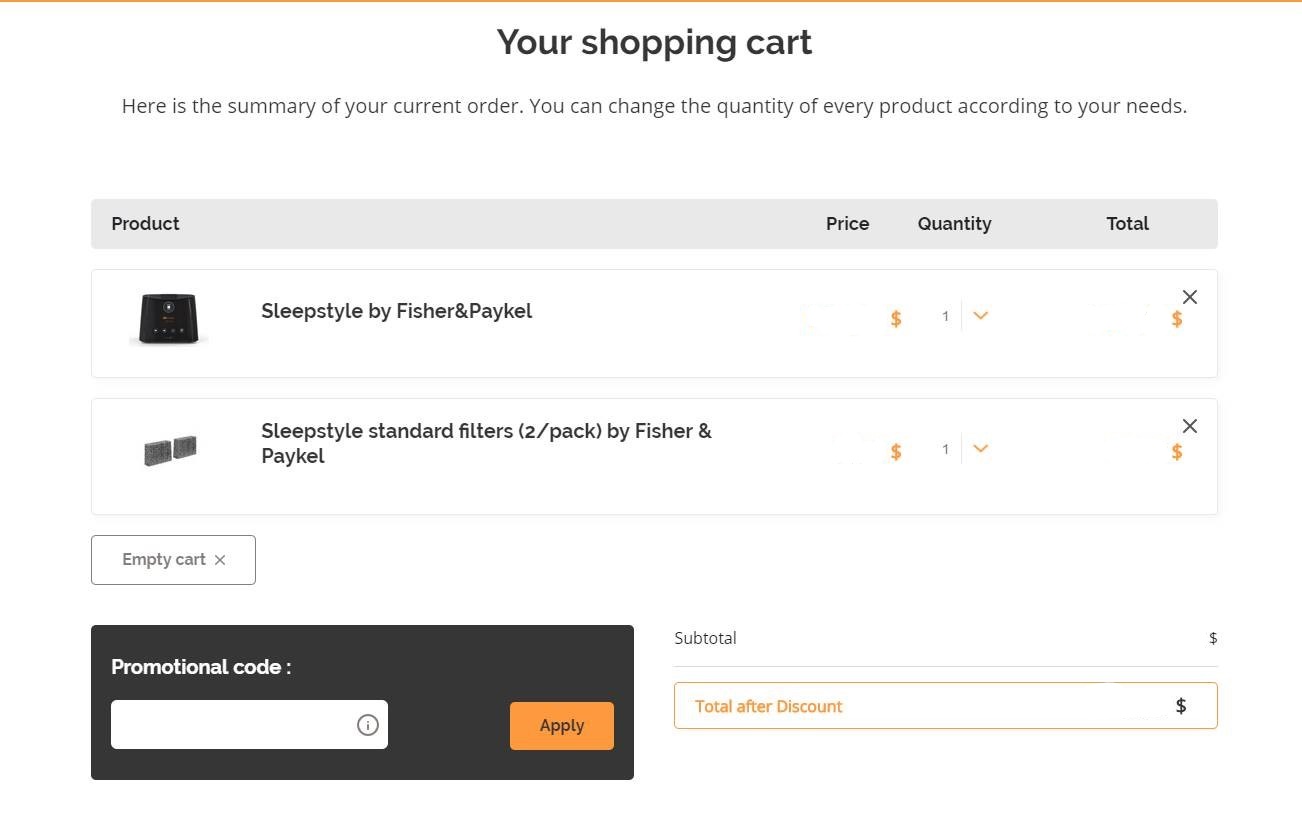Click quantity value 1 for Sleepstyle machine
Viewport: 1302px width, 834px height.
(x=945, y=316)
